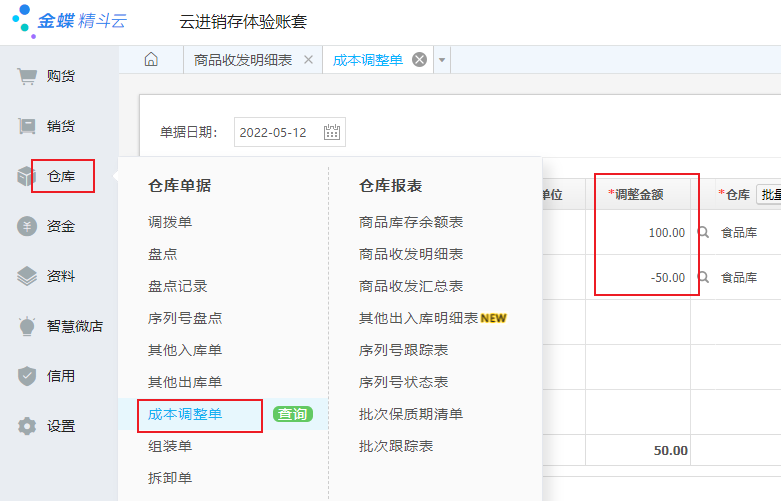Click the shopping cart 购货 icon

click(27, 76)
